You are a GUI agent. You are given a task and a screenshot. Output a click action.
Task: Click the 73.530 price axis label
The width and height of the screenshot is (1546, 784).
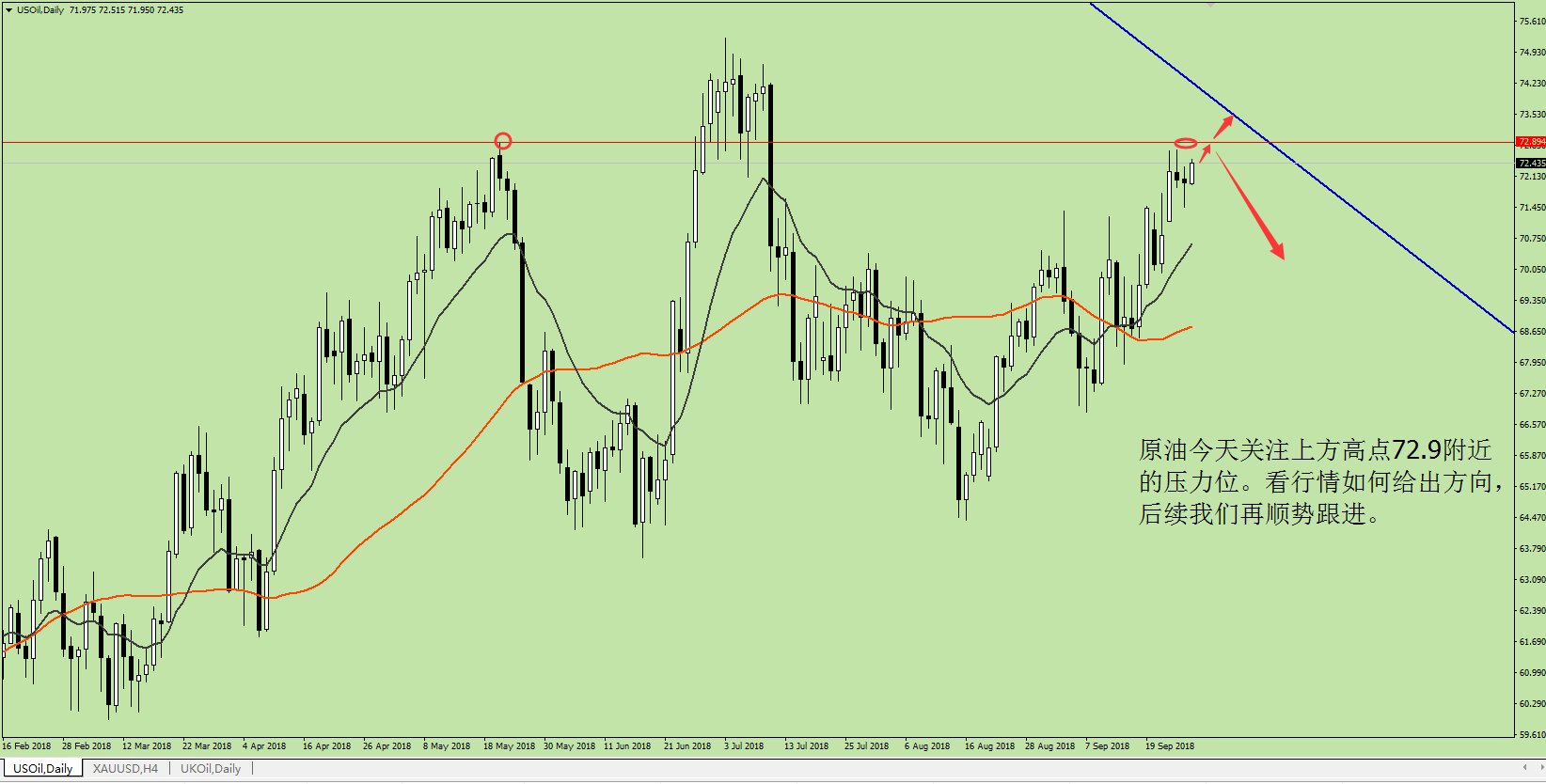point(1532,115)
